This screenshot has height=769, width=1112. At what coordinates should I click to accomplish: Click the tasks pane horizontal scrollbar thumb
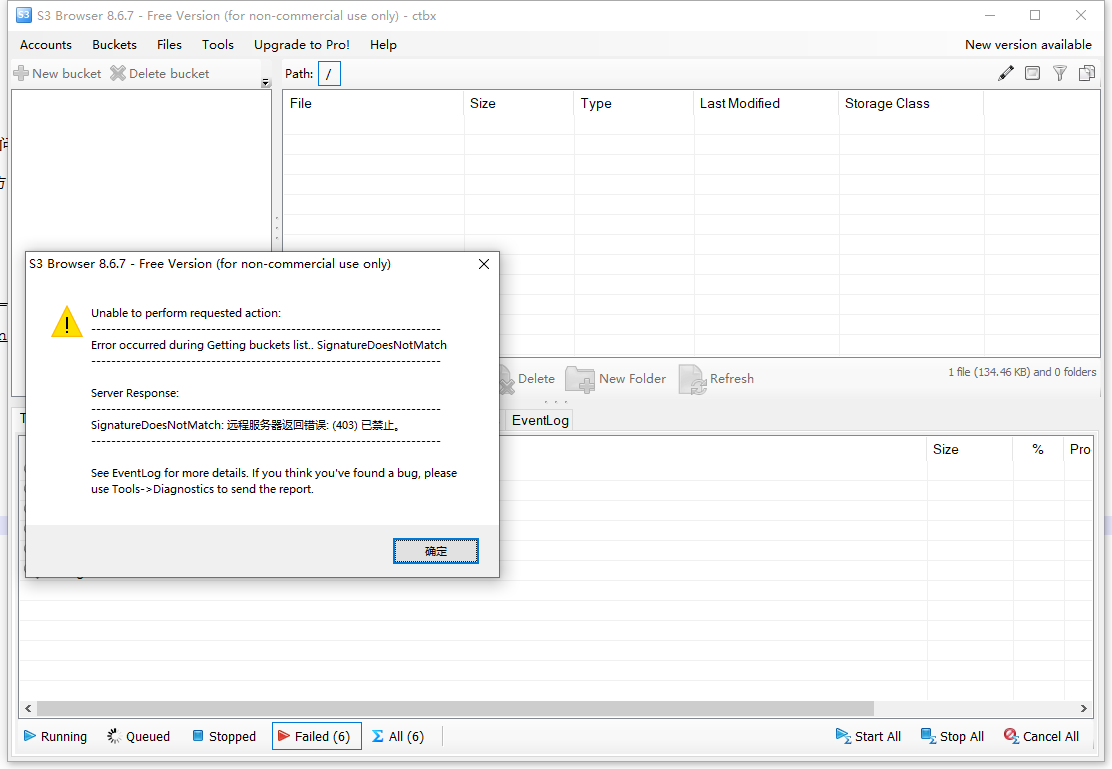(x=455, y=708)
